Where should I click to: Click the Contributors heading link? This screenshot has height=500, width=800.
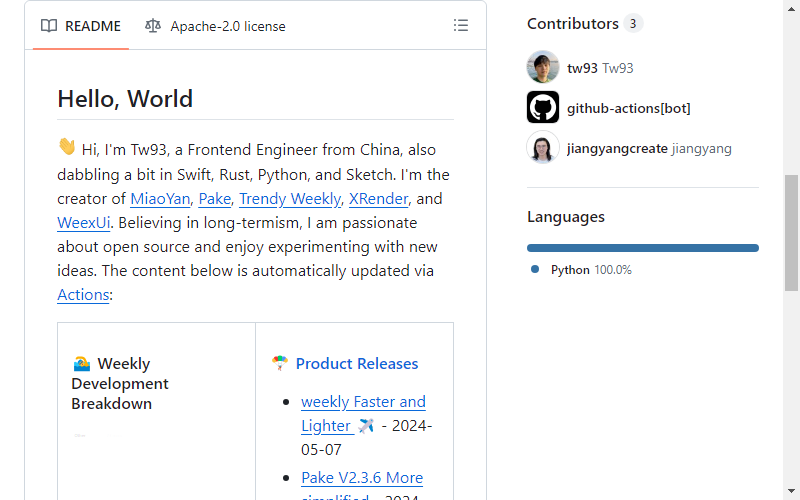(x=573, y=23)
